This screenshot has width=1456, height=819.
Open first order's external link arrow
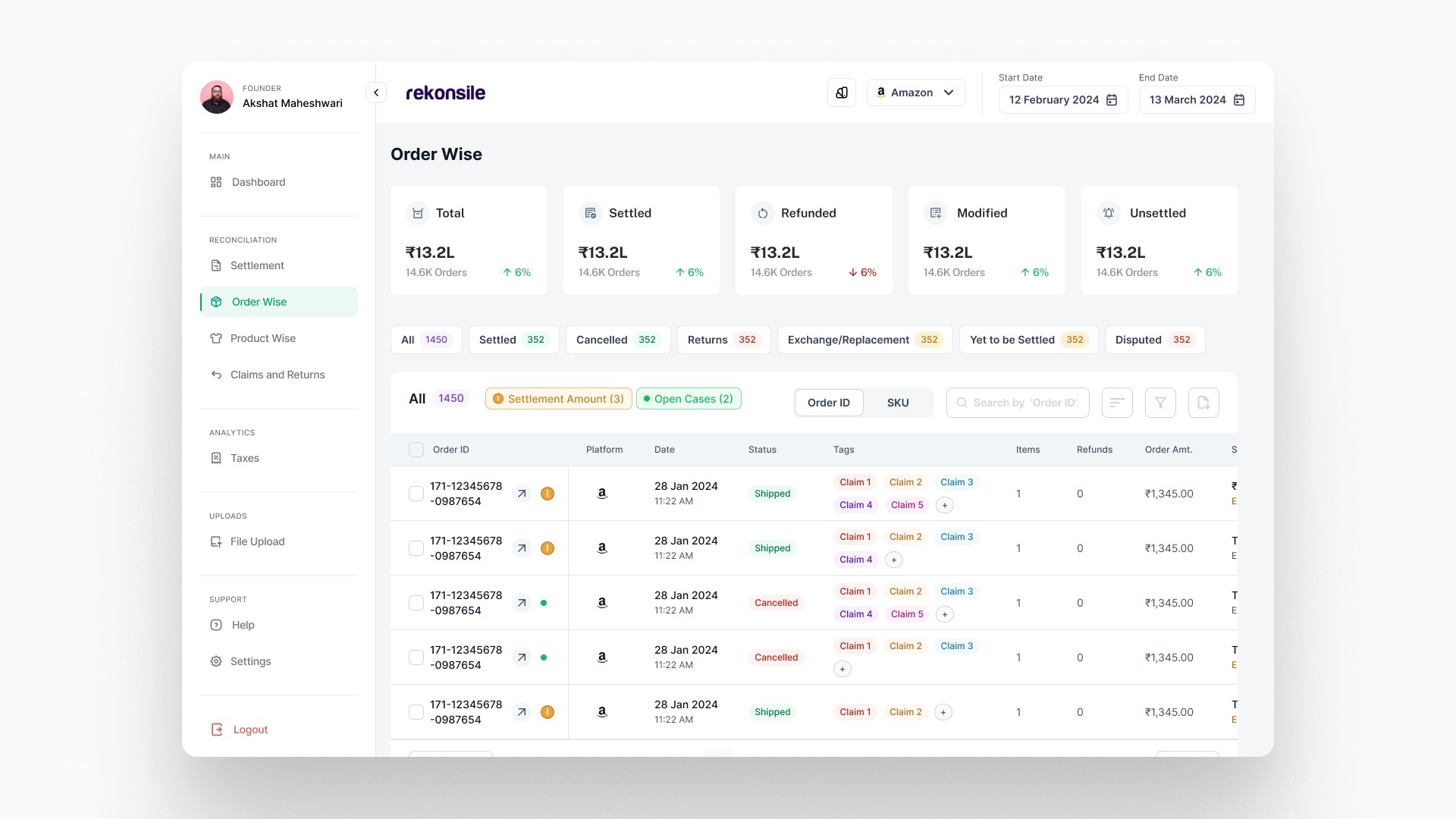pyautogui.click(x=522, y=494)
